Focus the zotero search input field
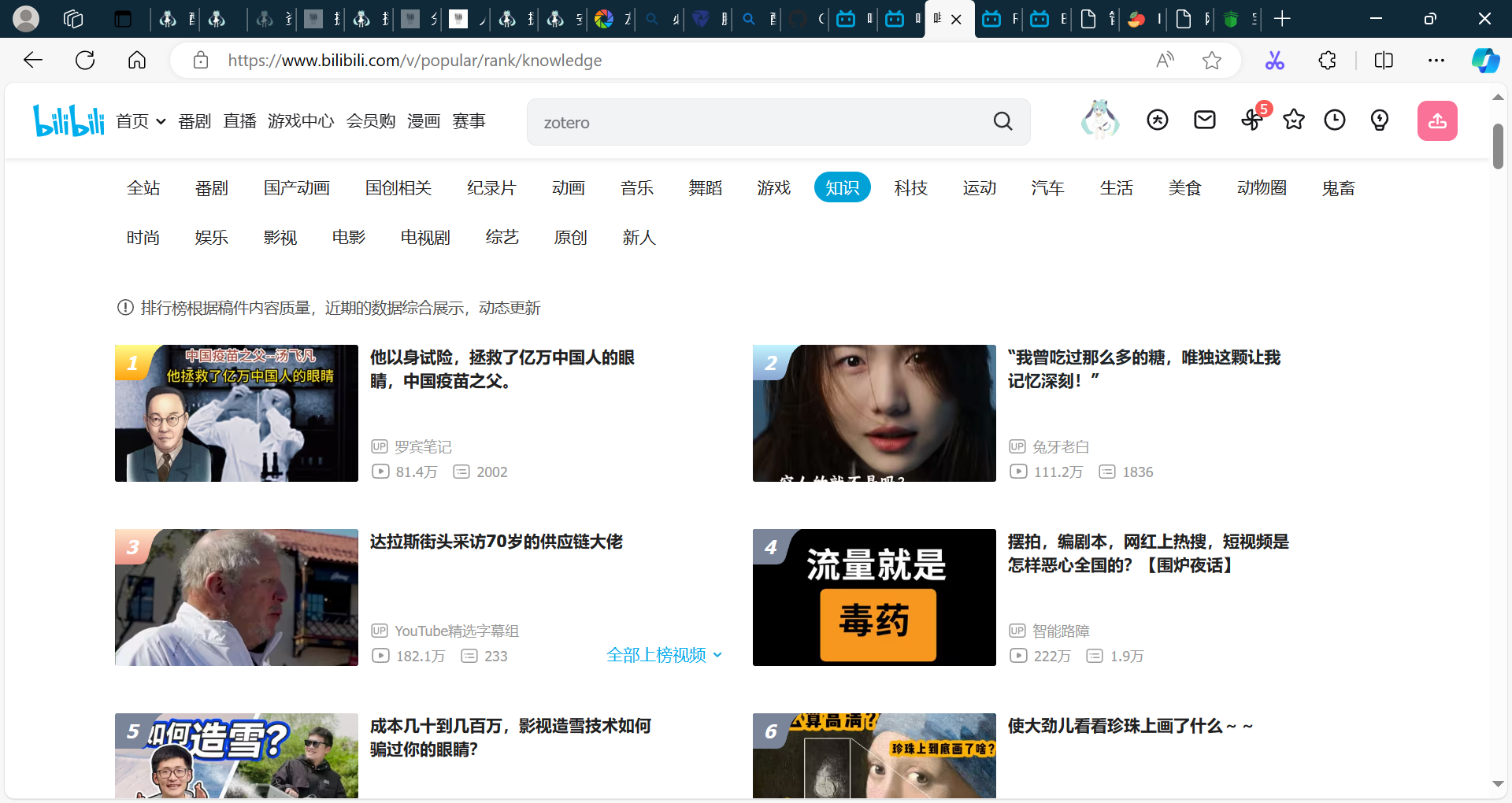1512x803 pixels. 756,122
